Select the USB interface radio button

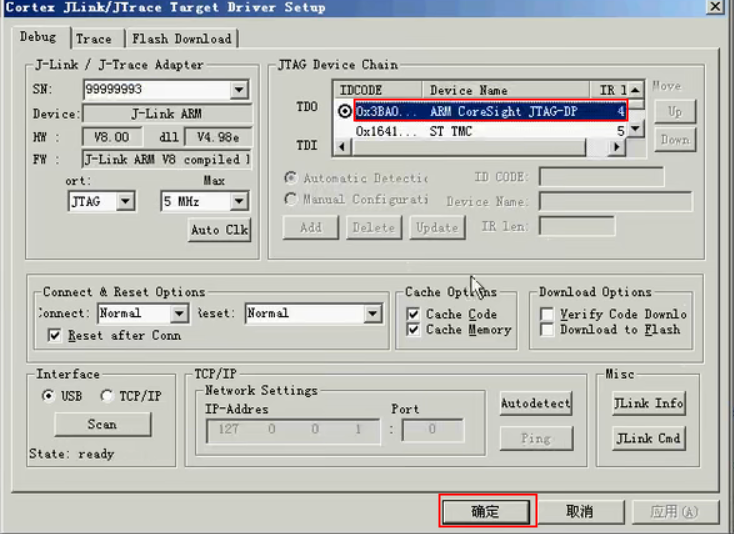click(48, 396)
